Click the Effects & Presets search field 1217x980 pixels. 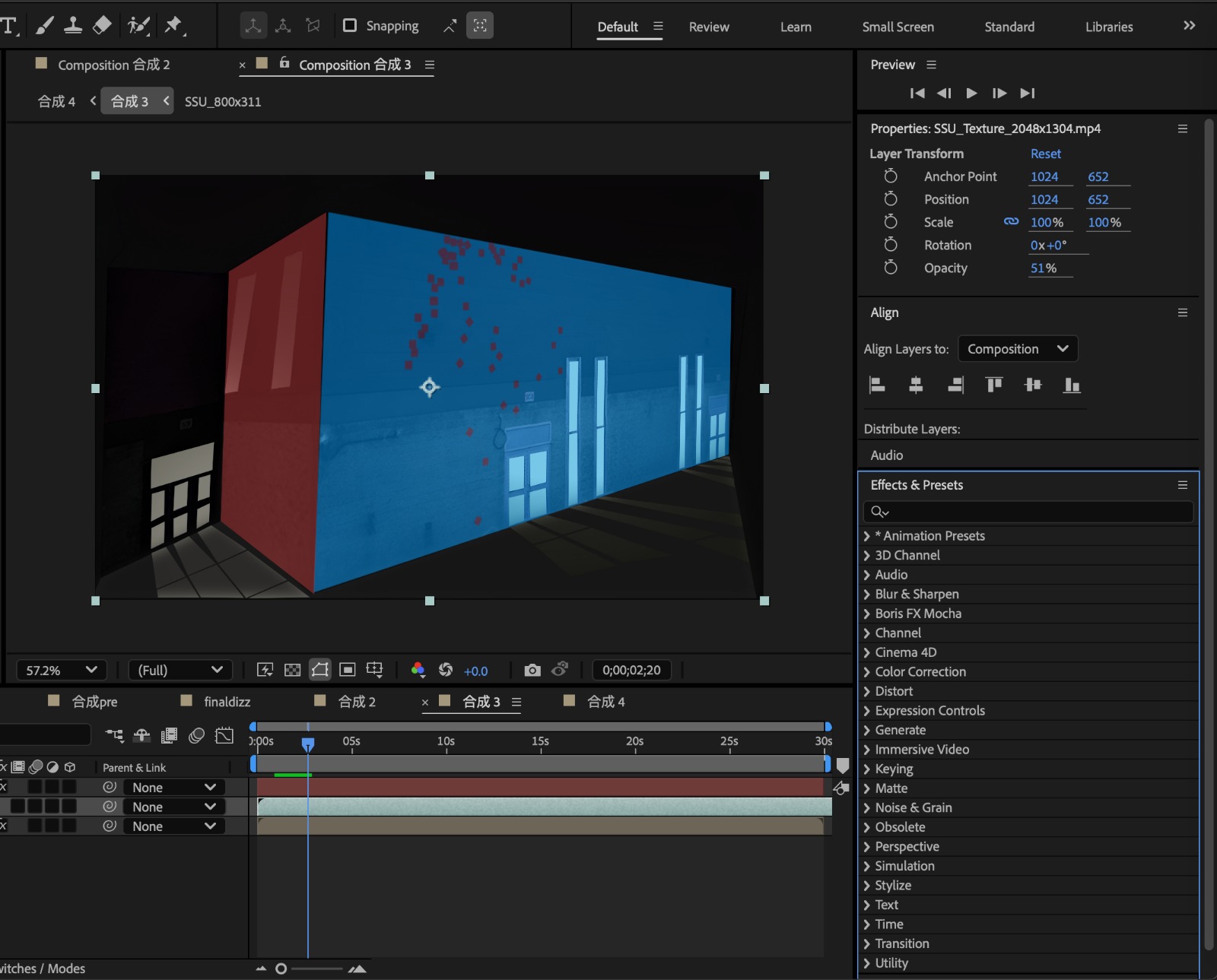1034,512
